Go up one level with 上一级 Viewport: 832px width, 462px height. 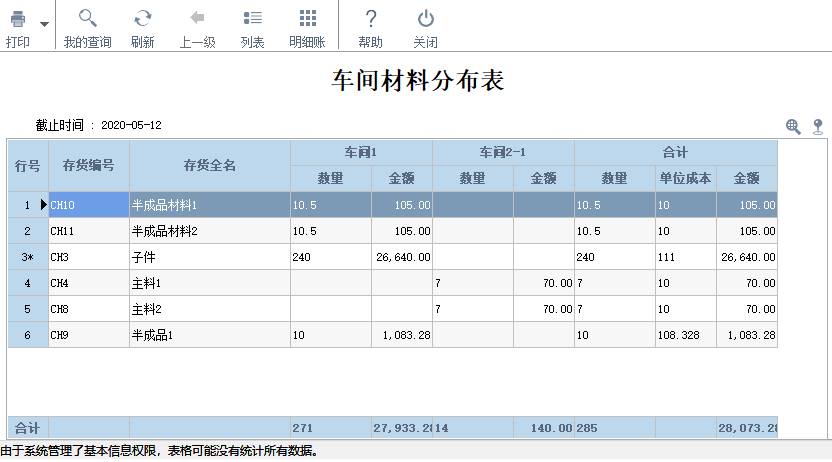point(197,18)
